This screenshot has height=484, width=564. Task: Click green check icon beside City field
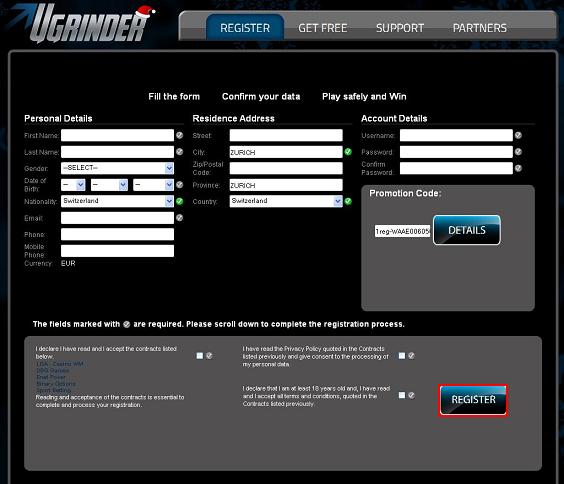coord(348,152)
